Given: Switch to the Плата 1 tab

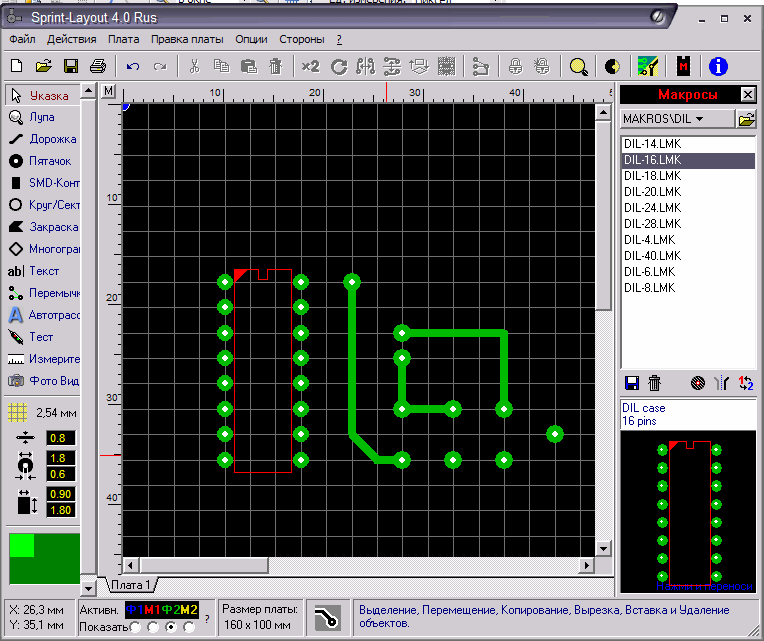Looking at the screenshot, I should (x=131, y=584).
